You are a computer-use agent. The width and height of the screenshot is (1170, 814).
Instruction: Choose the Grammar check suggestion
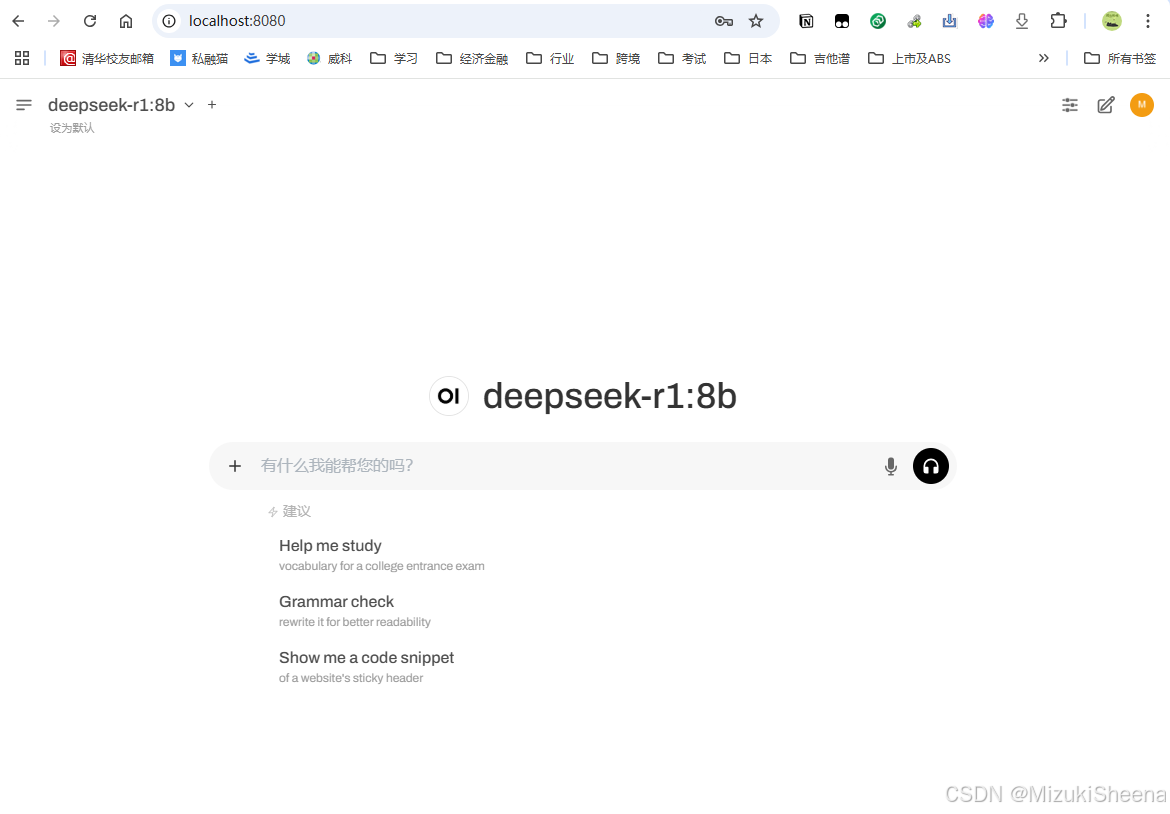click(x=354, y=611)
